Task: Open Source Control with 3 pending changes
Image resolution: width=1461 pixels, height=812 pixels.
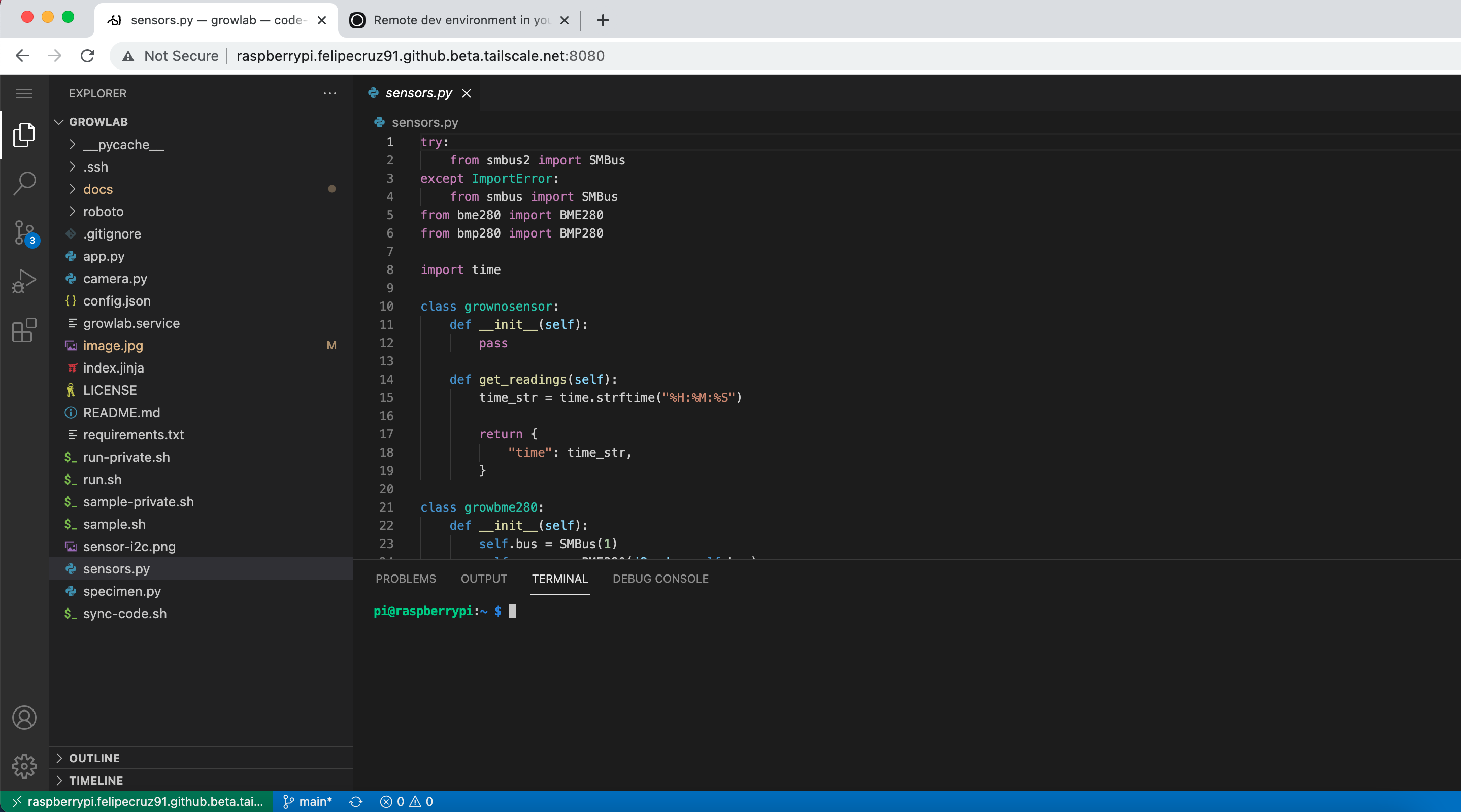Action: click(24, 232)
